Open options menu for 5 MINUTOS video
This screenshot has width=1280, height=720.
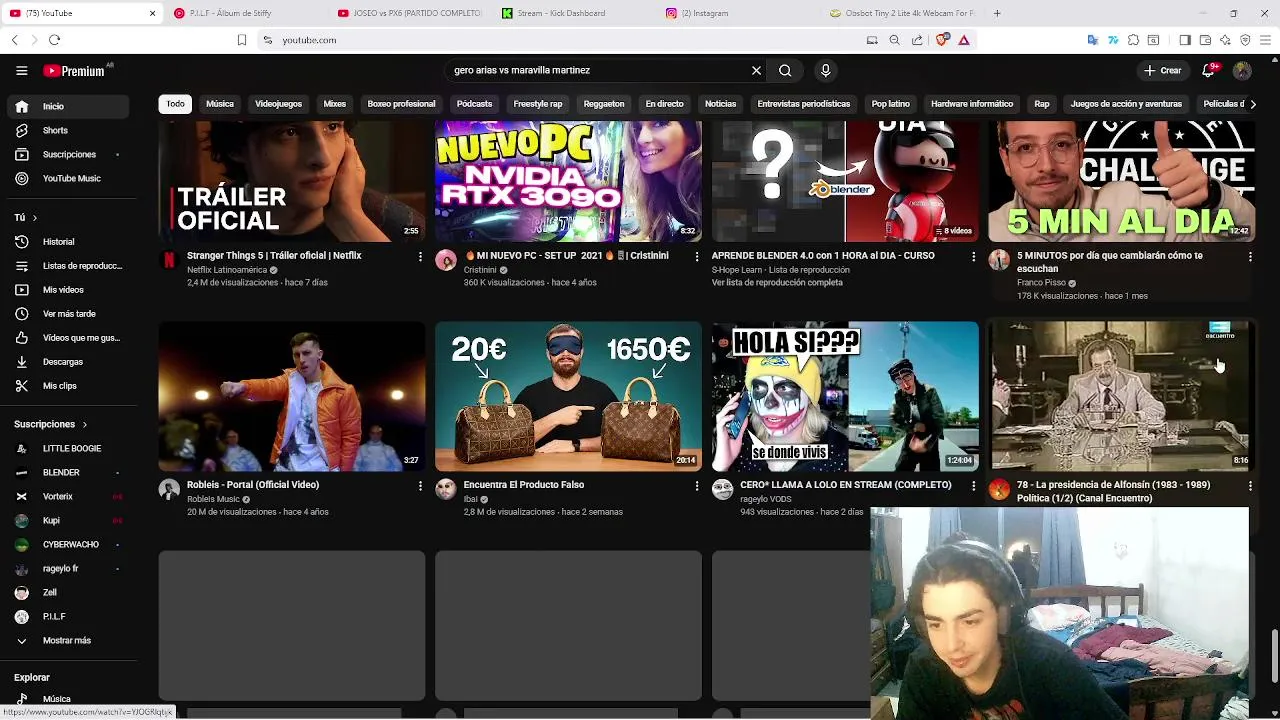tap(1250, 257)
